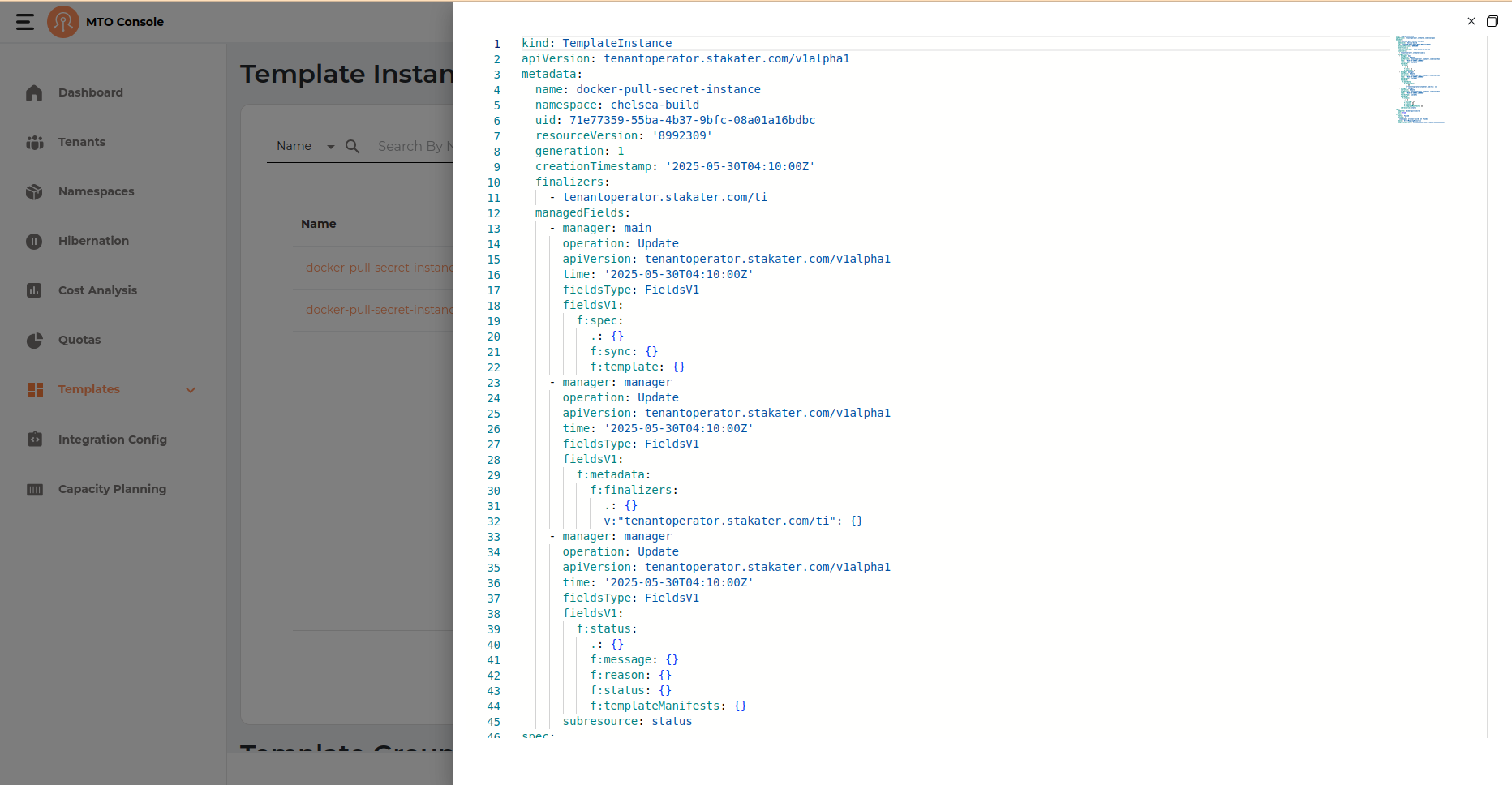Image resolution: width=1512 pixels, height=785 pixels.
Task: Select the Templates grid icon
Action: [x=35, y=389]
